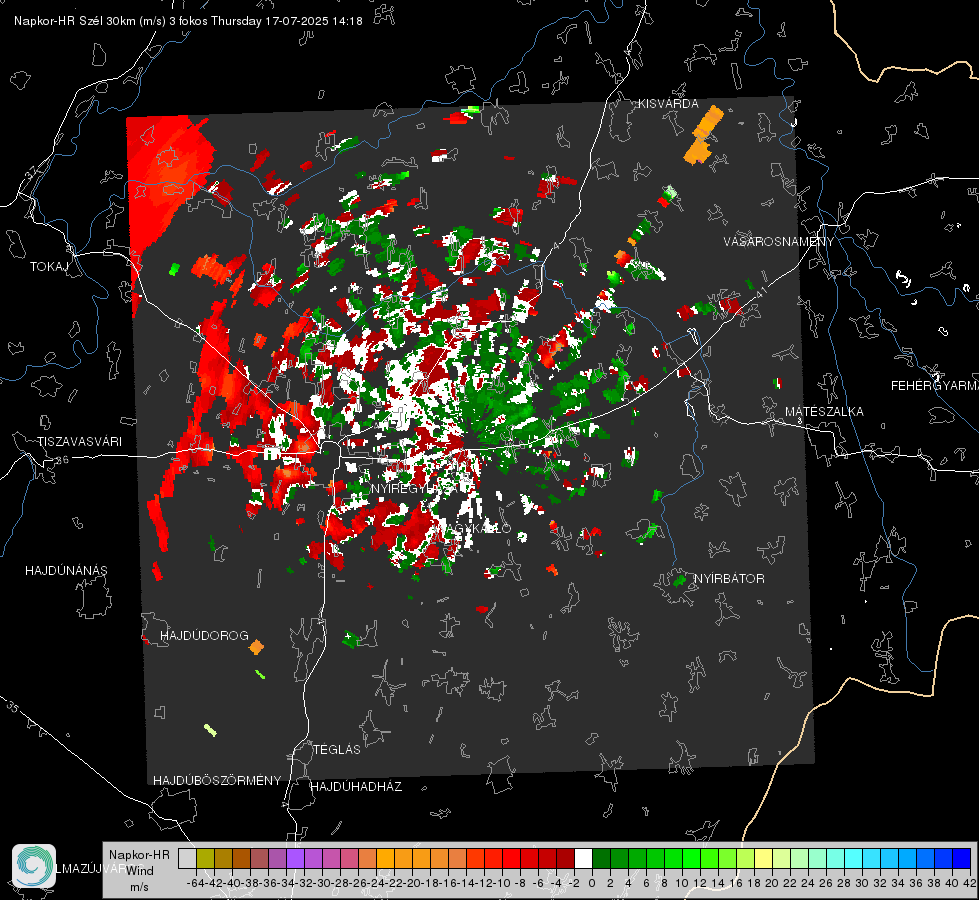Select the dark green swatch between 0 and 2

pyautogui.click(x=601, y=858)
